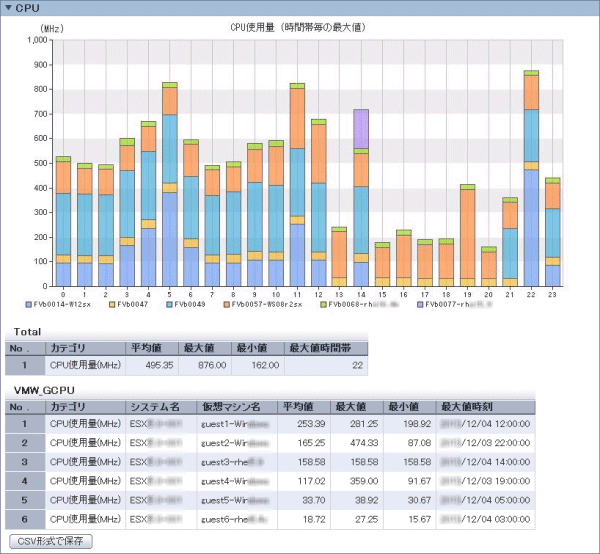This screenshot has height=554, width=600.
Task: Click the FVb0057-WS08r2sx legend swatch
Action: (227, 303)
